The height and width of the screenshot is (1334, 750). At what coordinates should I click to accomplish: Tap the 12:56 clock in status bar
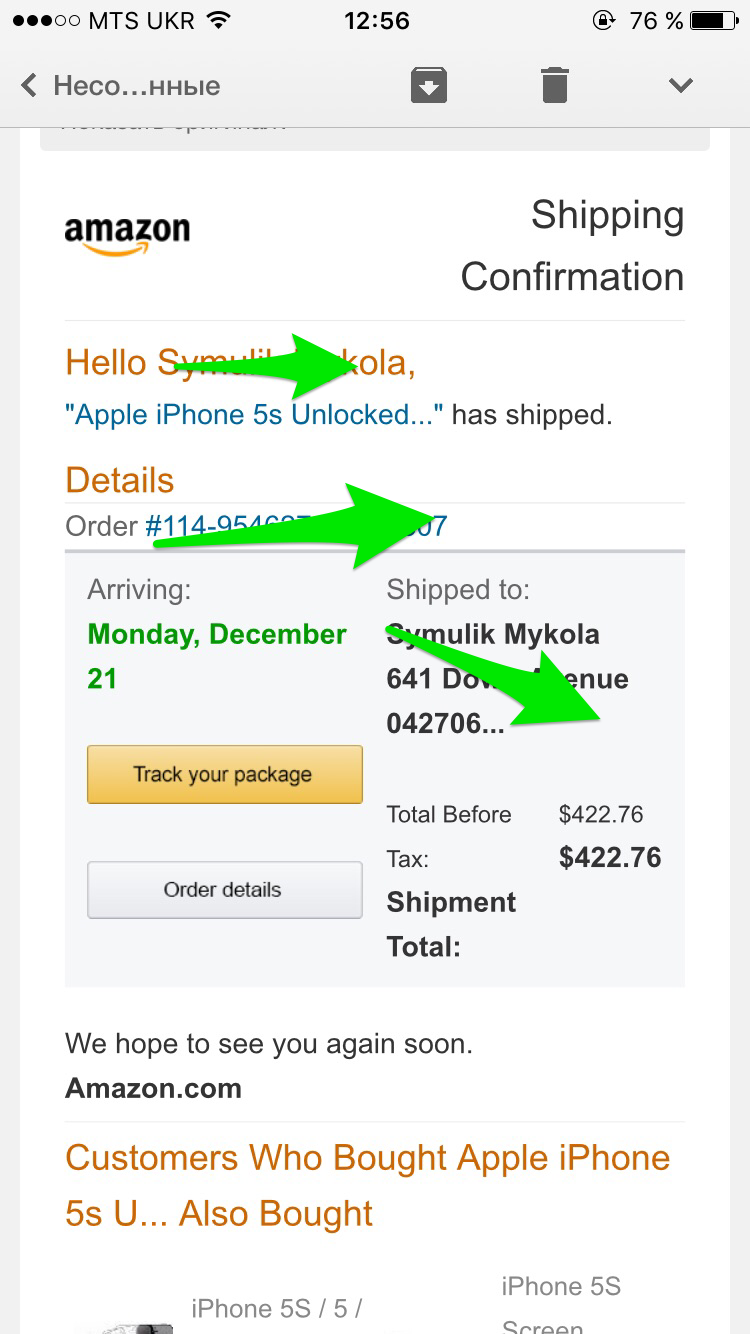(376, 20)
